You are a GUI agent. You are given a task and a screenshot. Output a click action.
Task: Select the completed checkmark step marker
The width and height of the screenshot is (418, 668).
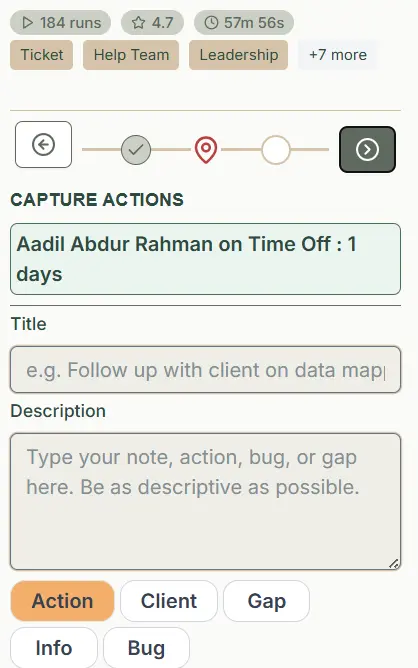coord(136,150)
